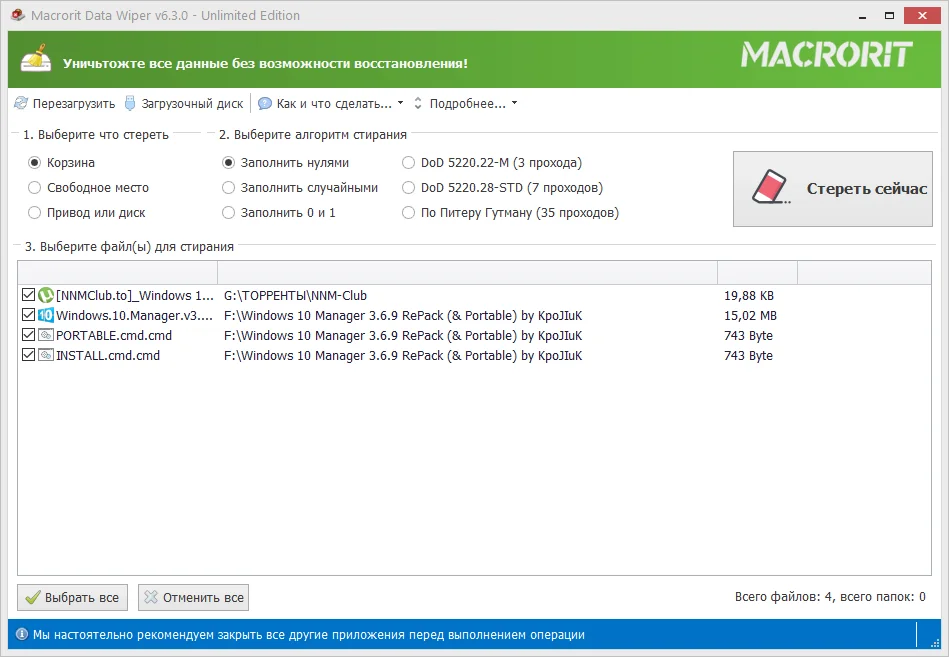This screenshot has width=949, height=657.
Task: Click the 19,88 KB size value
Action: click(x=749, y=296)
